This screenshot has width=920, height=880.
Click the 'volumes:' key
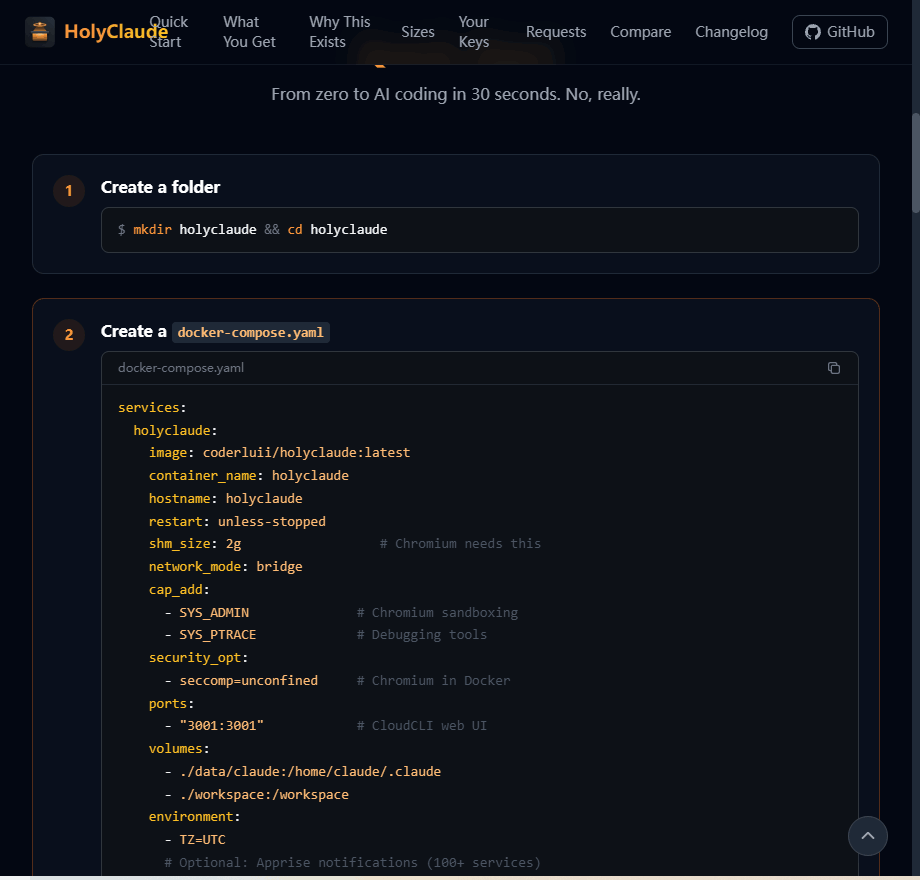coord(179,749)
